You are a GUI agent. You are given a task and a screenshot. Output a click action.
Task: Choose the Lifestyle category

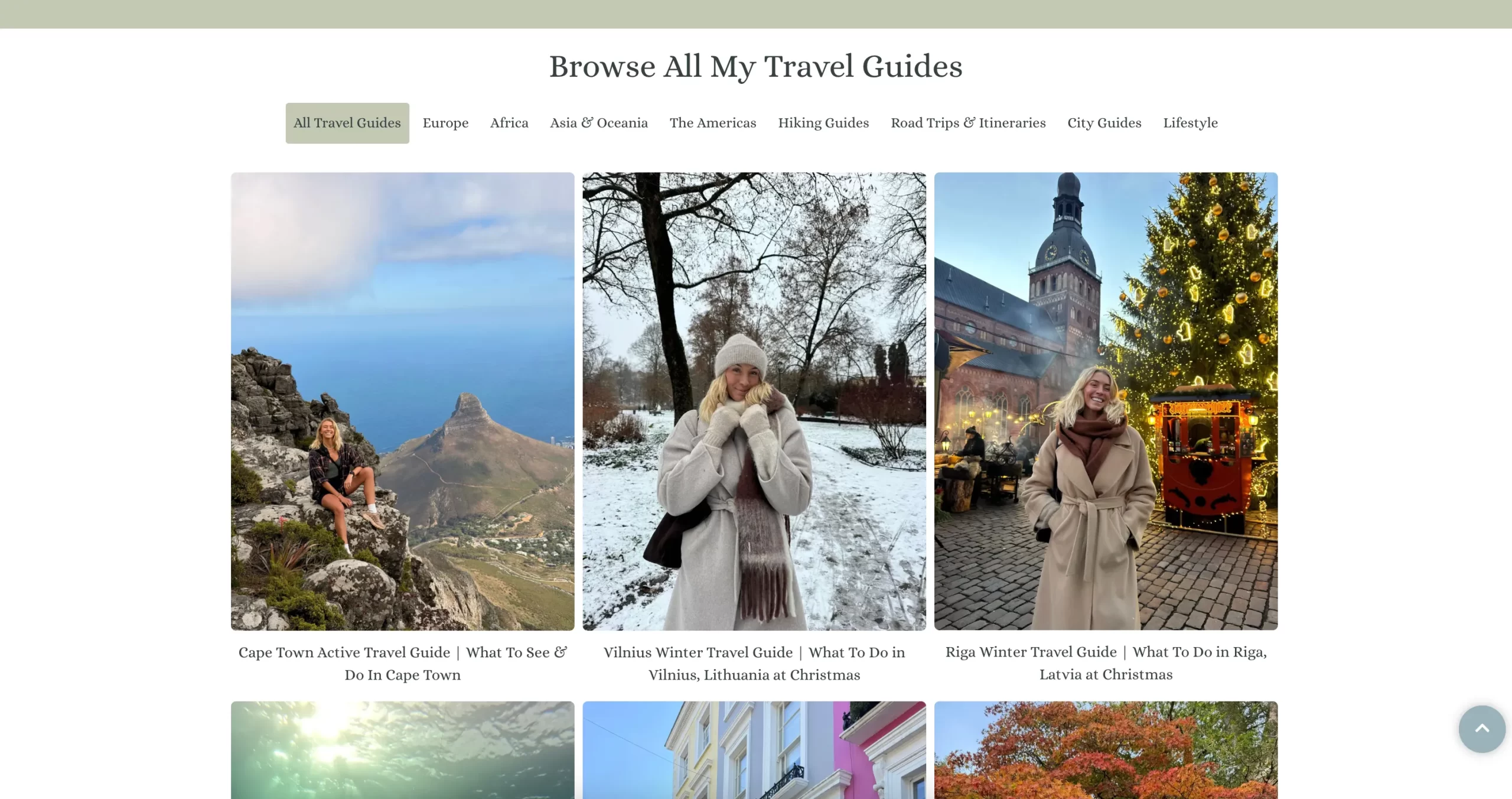tap(1190, 123)
